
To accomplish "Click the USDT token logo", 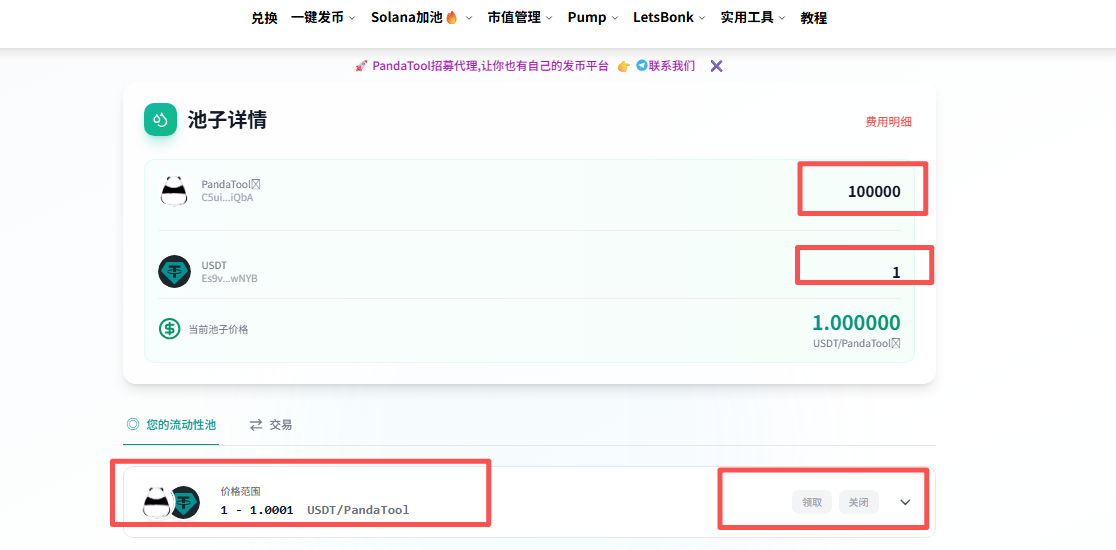I will tap(174, 272).
